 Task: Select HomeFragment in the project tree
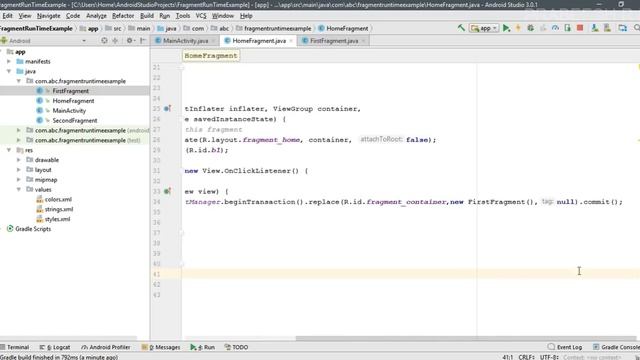(73, 101)
